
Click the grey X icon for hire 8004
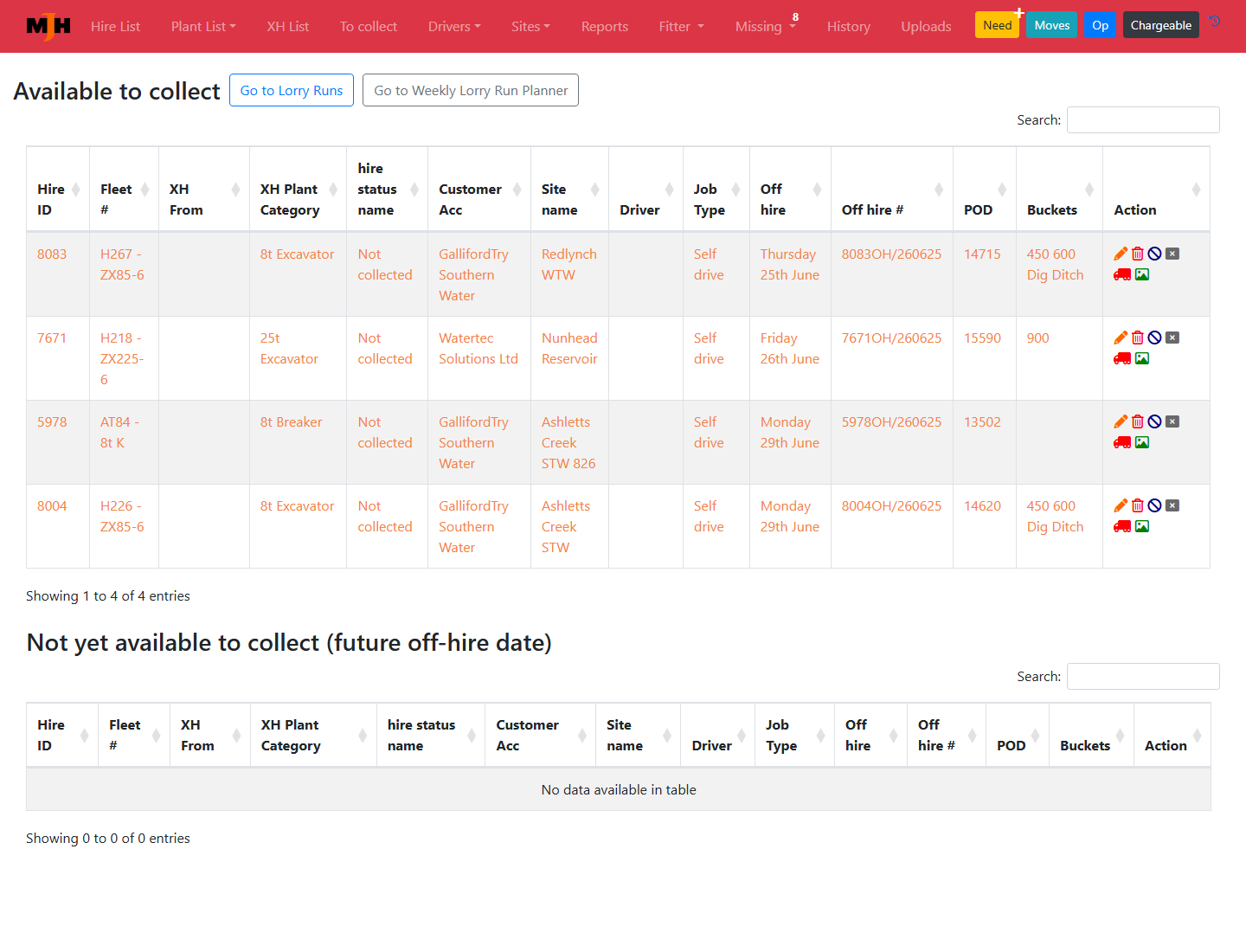point(1172,505)
